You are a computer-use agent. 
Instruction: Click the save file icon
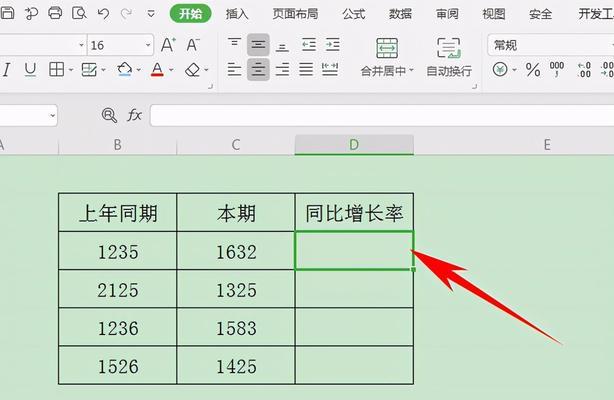point(7,13)
